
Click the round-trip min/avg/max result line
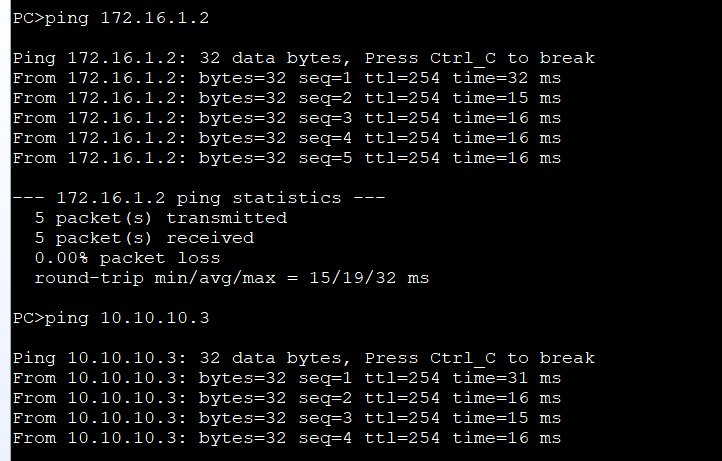[x=231, y=278]
